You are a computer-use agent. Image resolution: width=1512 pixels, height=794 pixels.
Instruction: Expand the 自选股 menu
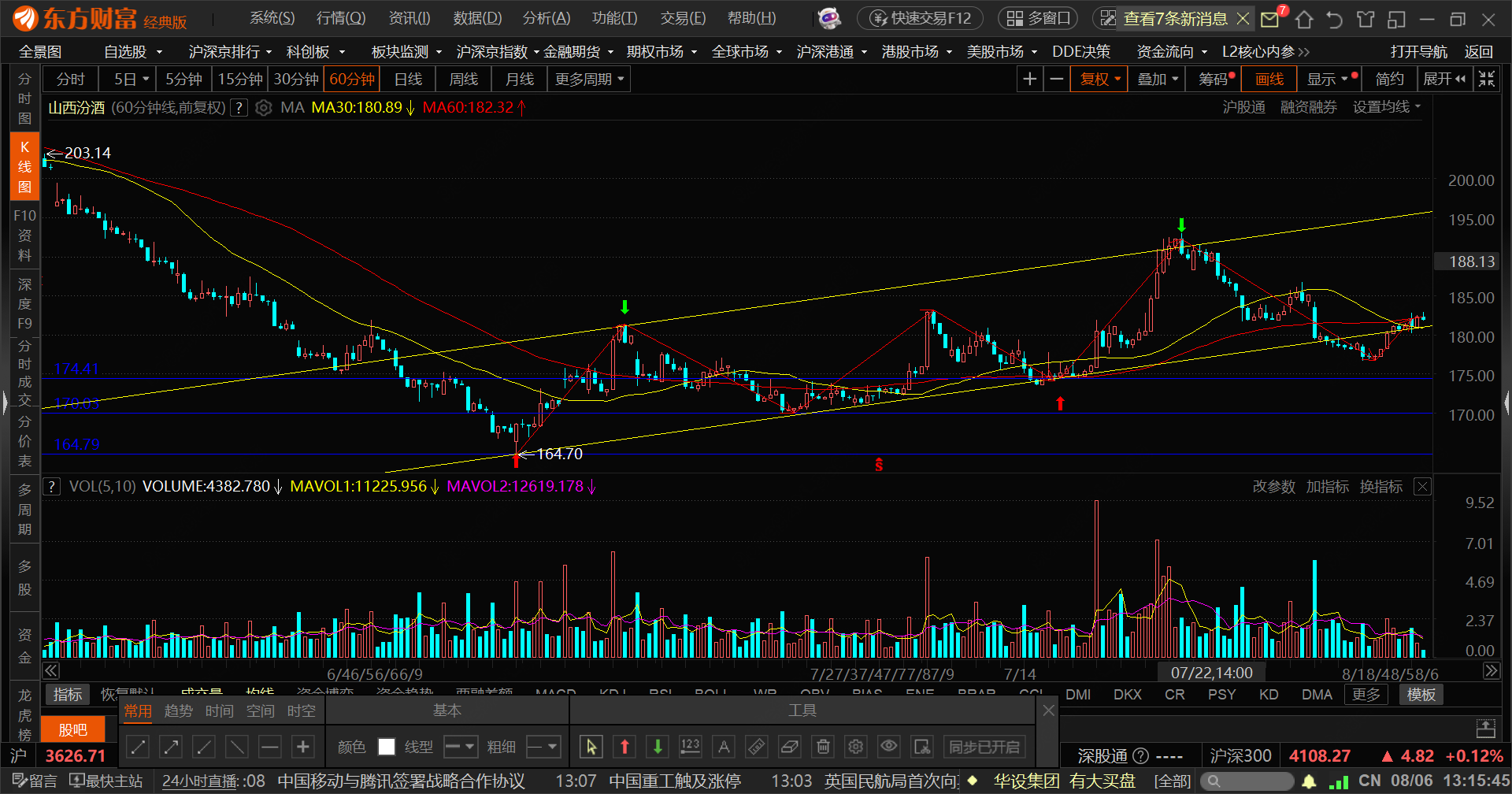tap(133, 51)
